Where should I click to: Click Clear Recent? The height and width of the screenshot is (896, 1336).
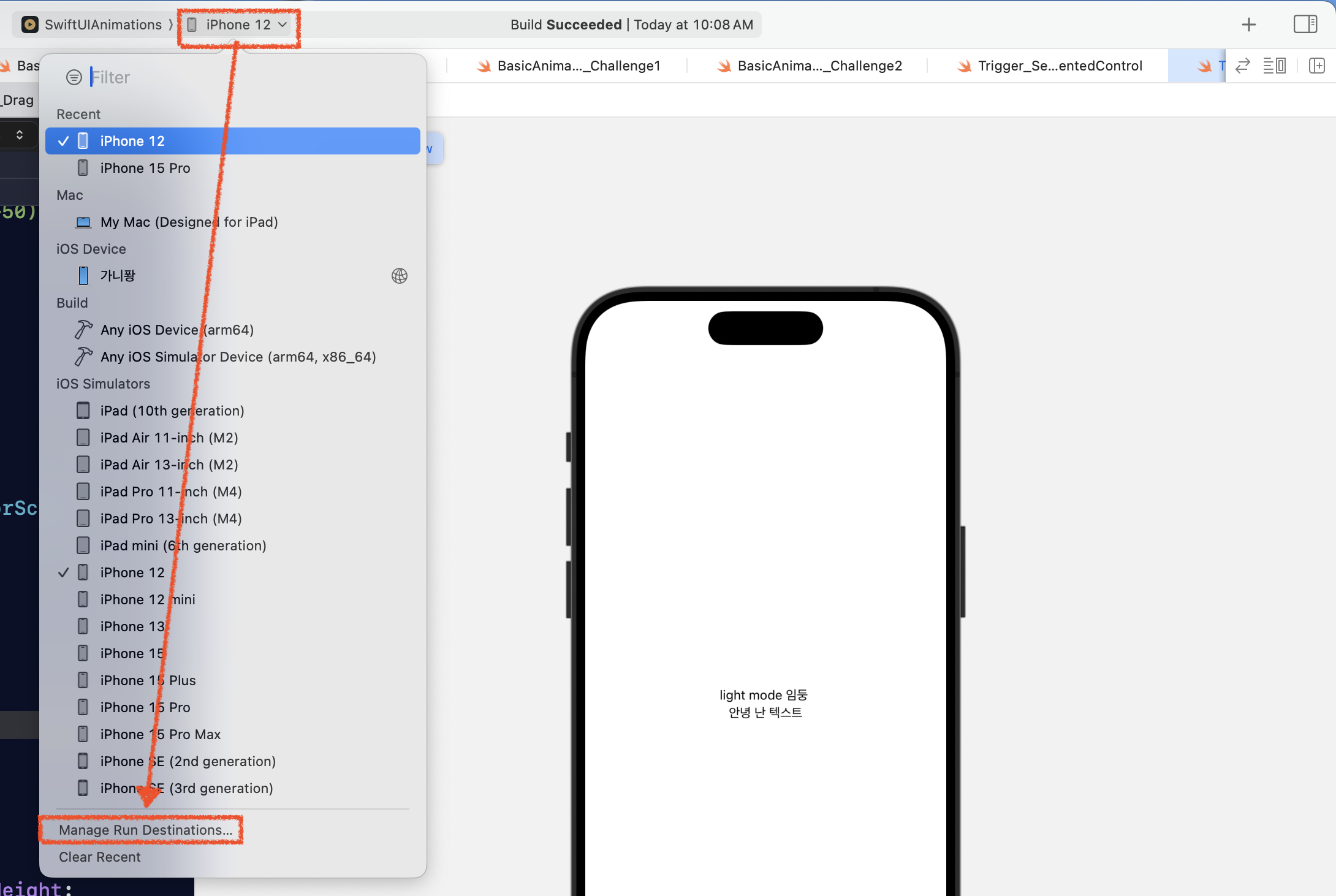pos(100,857)
